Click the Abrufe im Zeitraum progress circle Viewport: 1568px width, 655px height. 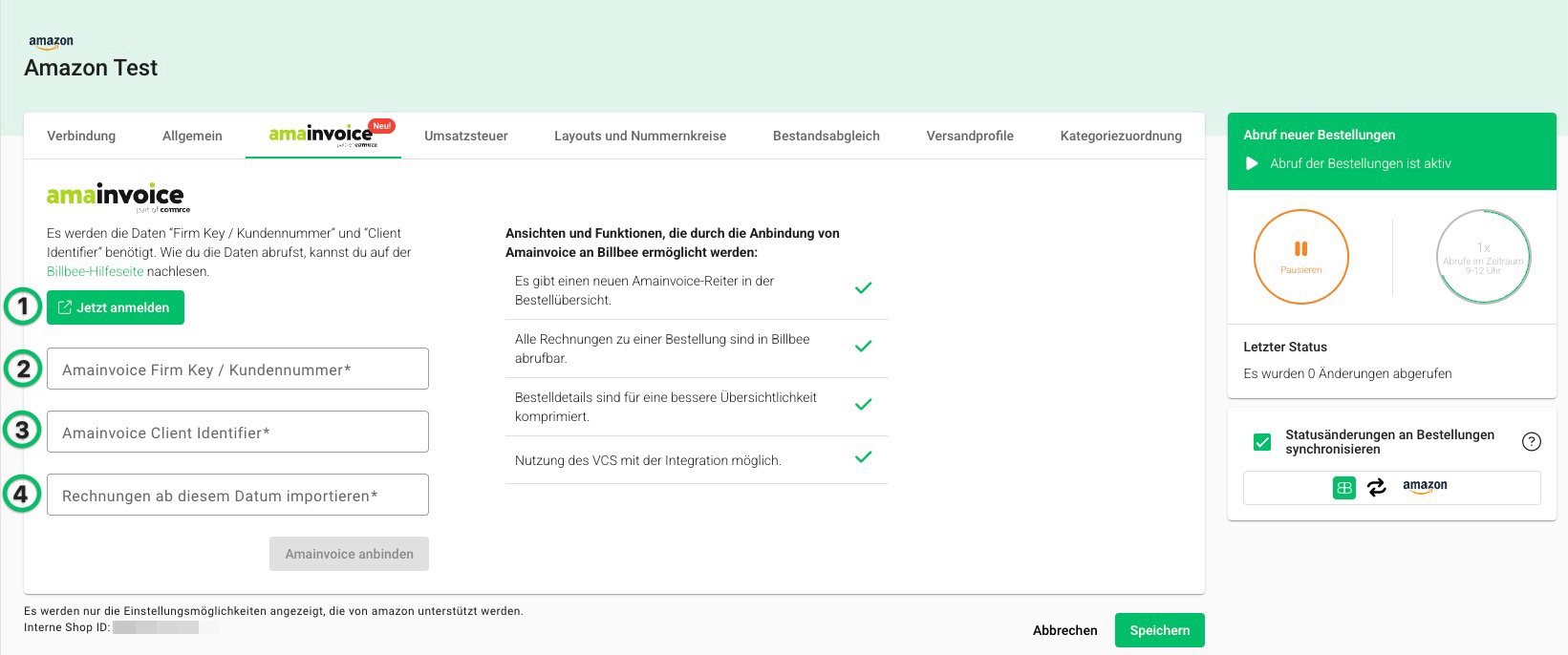tap(1484, 257)
